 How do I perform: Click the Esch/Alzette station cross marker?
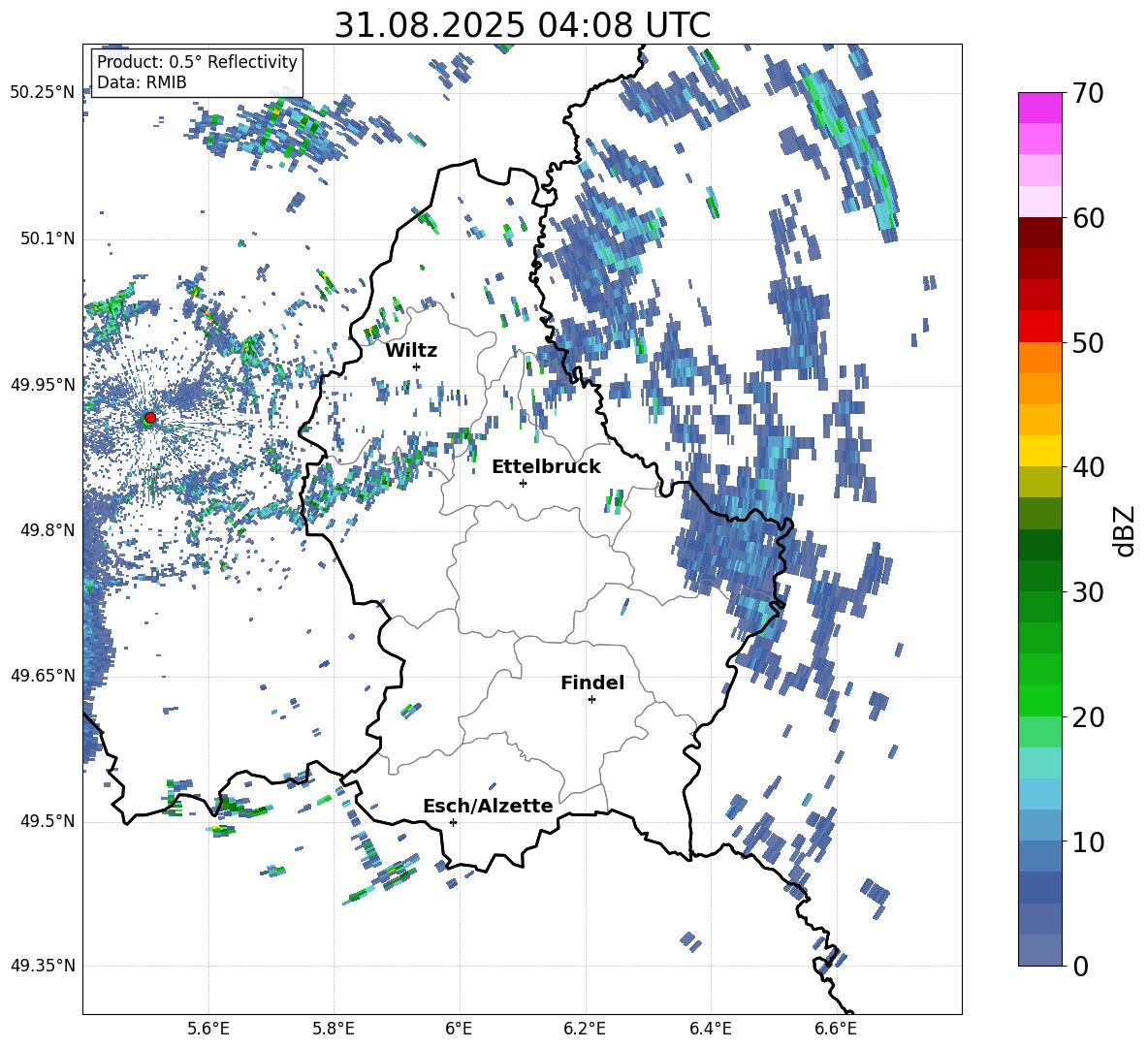[x=453, y=822]
